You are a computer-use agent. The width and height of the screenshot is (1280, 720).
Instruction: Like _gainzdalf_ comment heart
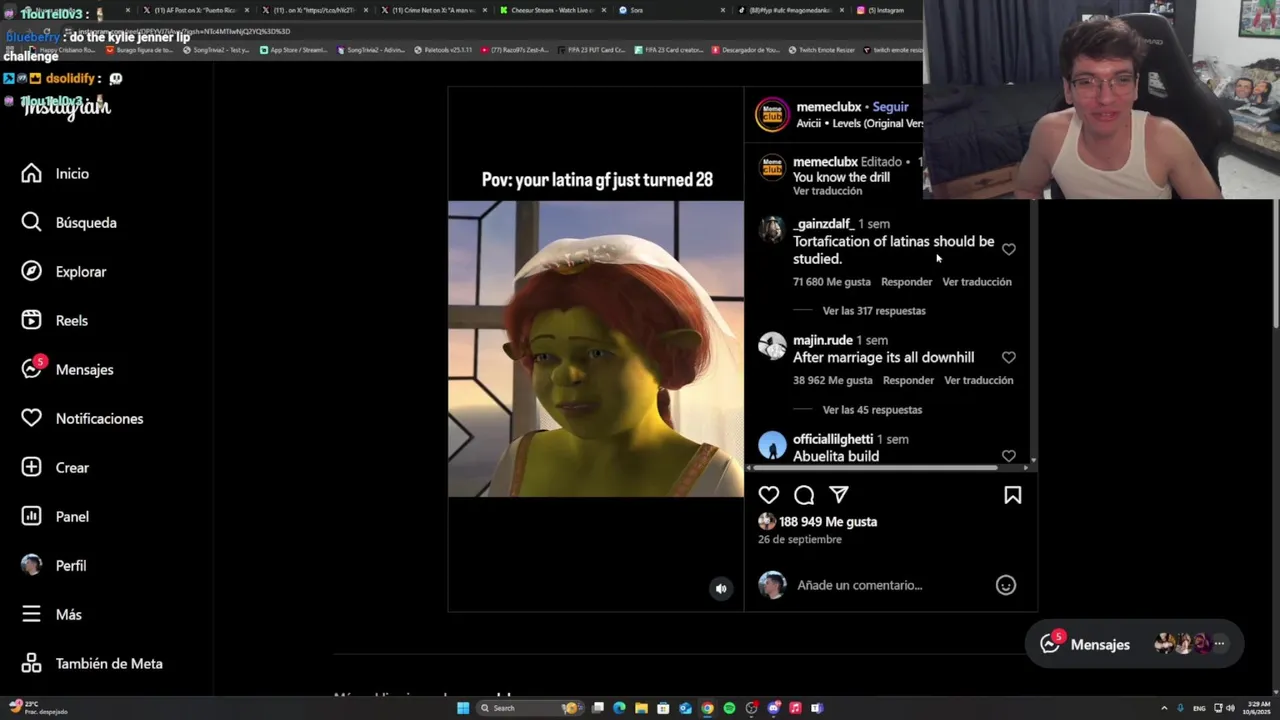click(1009, 250)
